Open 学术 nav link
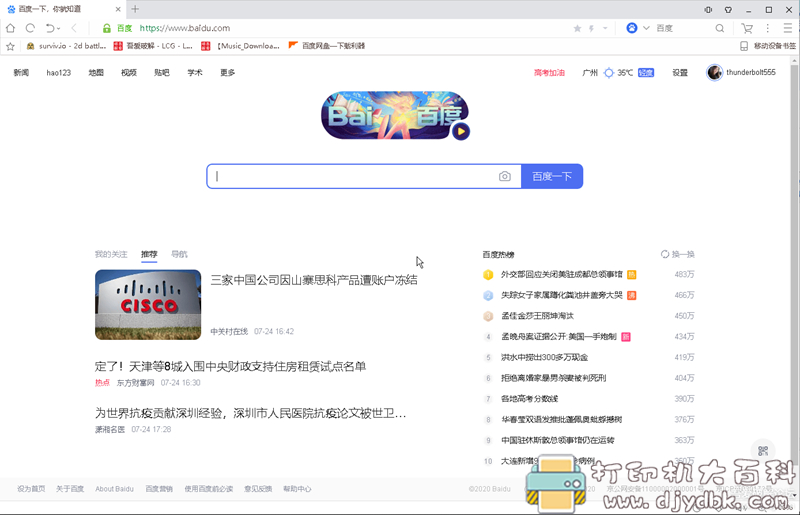The width and height of the screenshot is (800, 515). [195, 72]
